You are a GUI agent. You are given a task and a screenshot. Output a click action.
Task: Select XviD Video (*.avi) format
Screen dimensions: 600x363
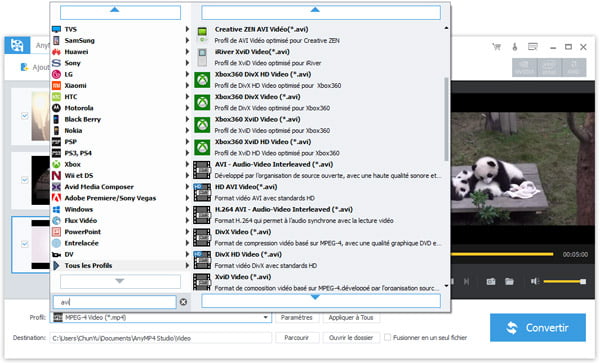tap(318, 282)
